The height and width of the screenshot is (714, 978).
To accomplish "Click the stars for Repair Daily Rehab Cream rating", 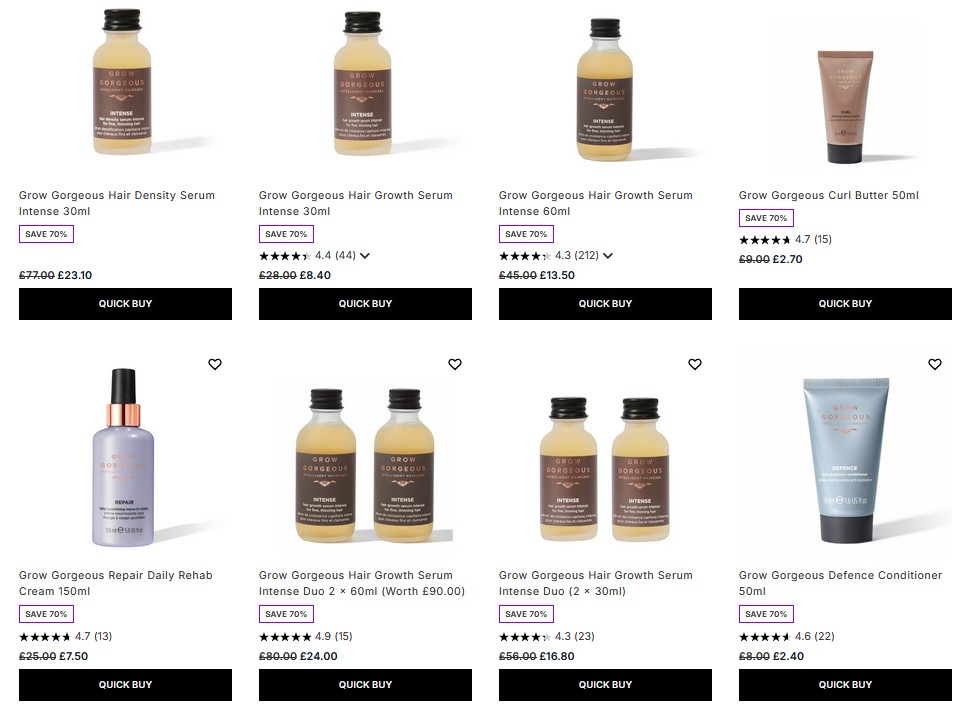I will coord(45,636).
